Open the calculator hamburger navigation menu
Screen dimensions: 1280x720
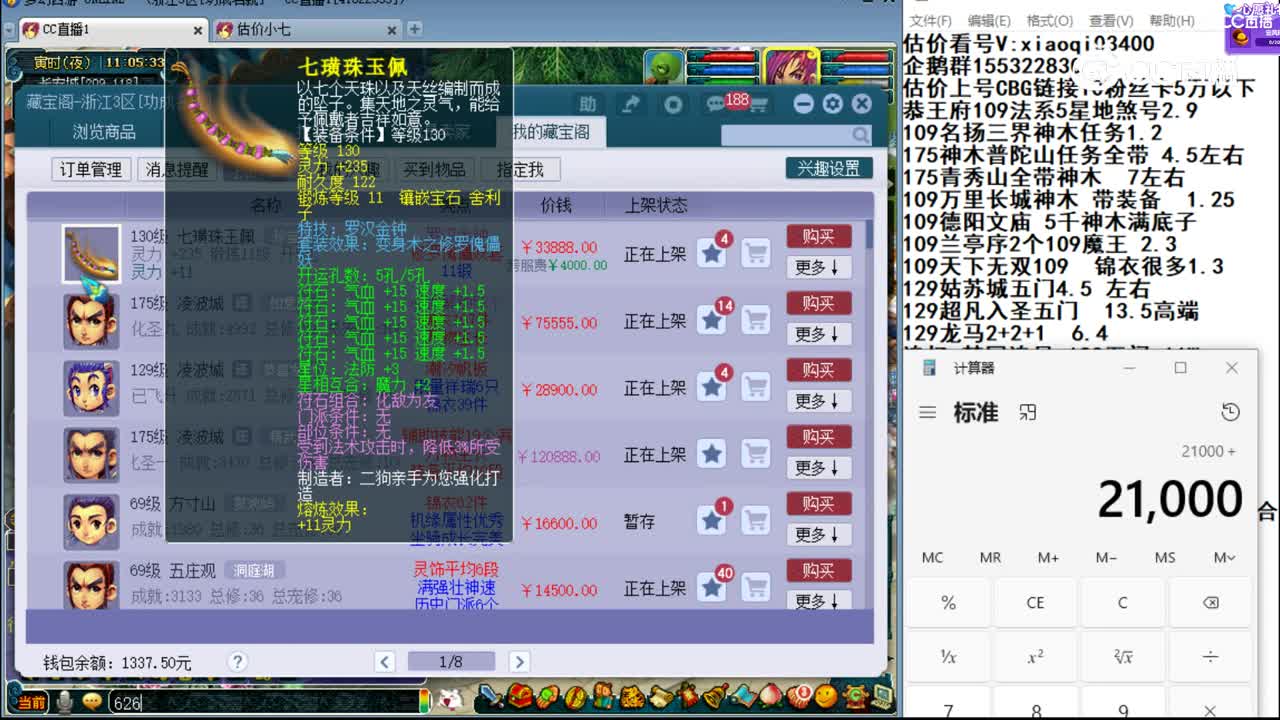[928, 412]
